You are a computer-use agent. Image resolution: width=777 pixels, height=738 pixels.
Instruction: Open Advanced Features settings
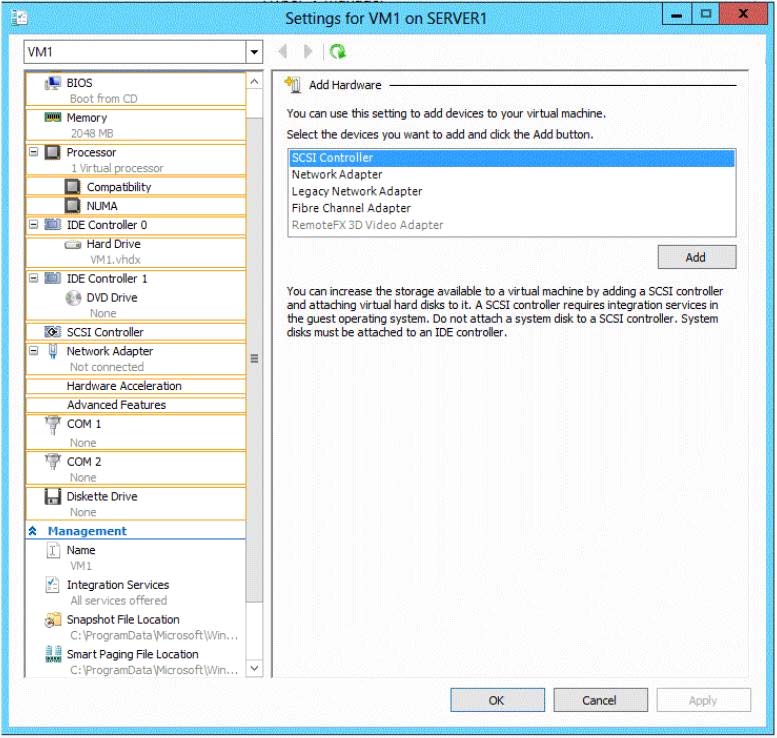136,405
